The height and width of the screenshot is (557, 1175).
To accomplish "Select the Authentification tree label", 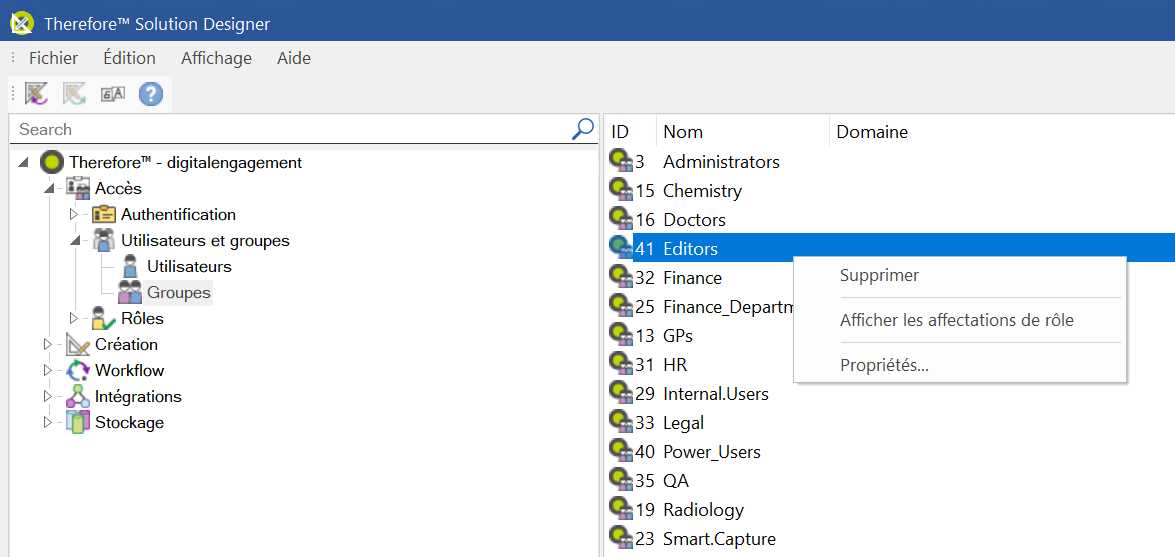I will pyautogui.click(x=178, y=214).
